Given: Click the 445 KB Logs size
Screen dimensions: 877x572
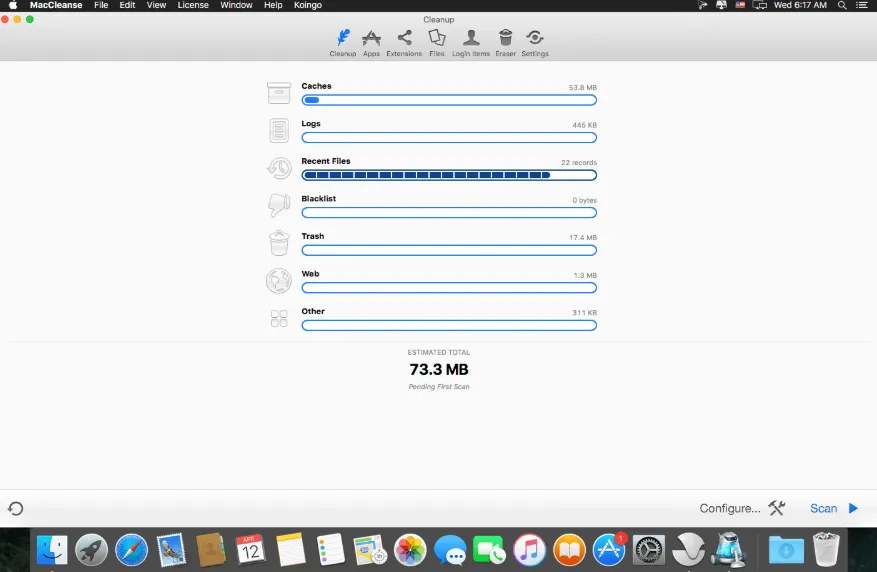Looking at the screenshot, I should point(584,125).
